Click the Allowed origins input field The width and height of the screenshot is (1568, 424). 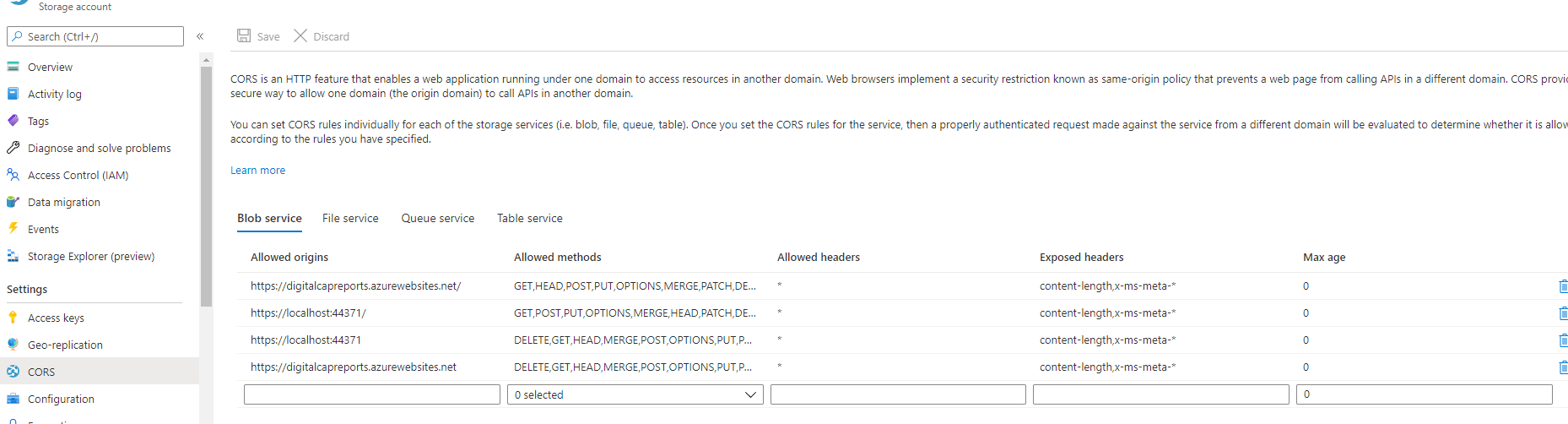(372, 394)
